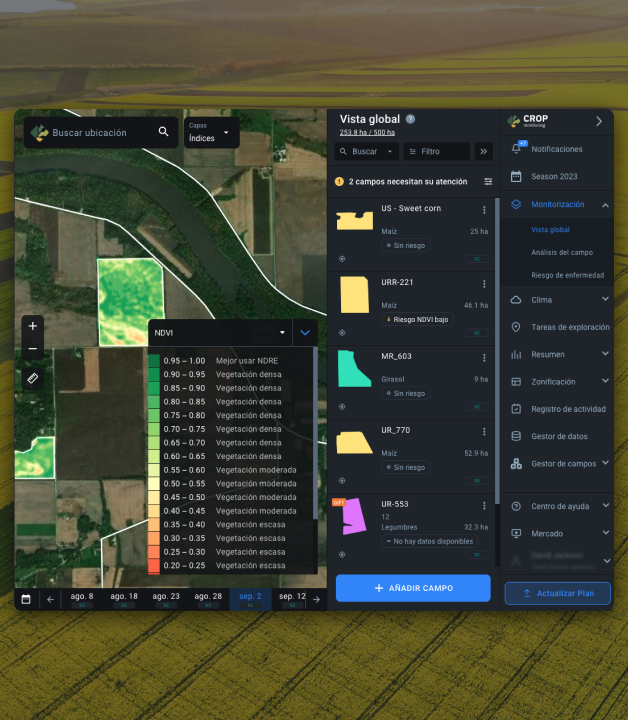This screenshot has width=628, height=720.
Task: Zoom in with the plus button
Action: 33,326
